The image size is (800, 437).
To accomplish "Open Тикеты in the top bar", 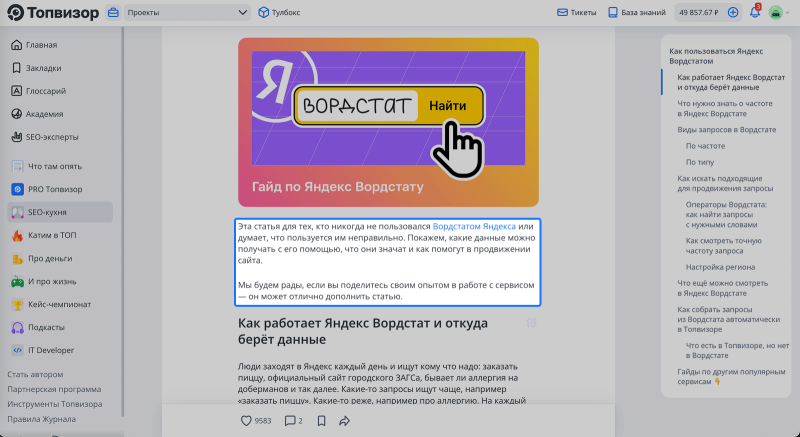I will point(577,13).
